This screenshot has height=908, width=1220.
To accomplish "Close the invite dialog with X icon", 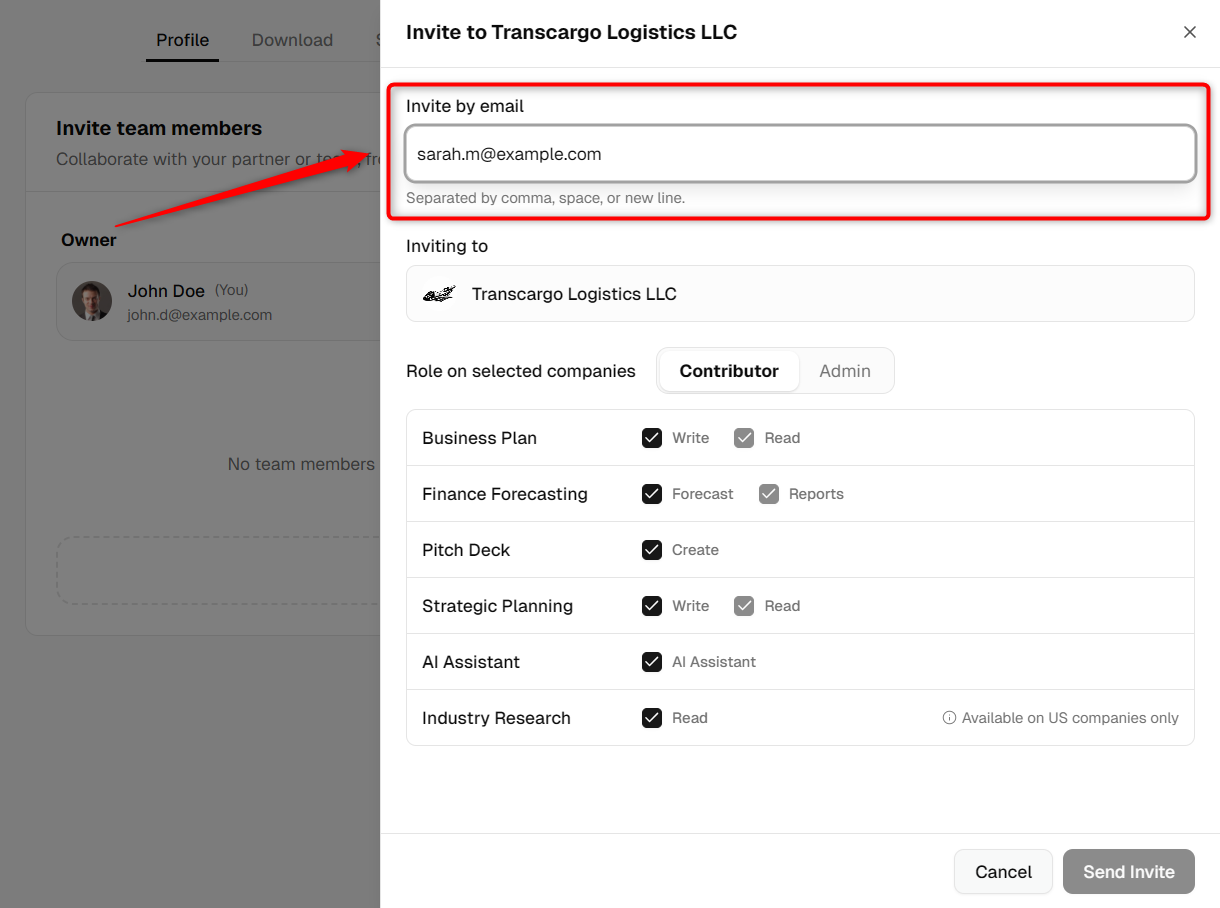I will click(1189, 32).
